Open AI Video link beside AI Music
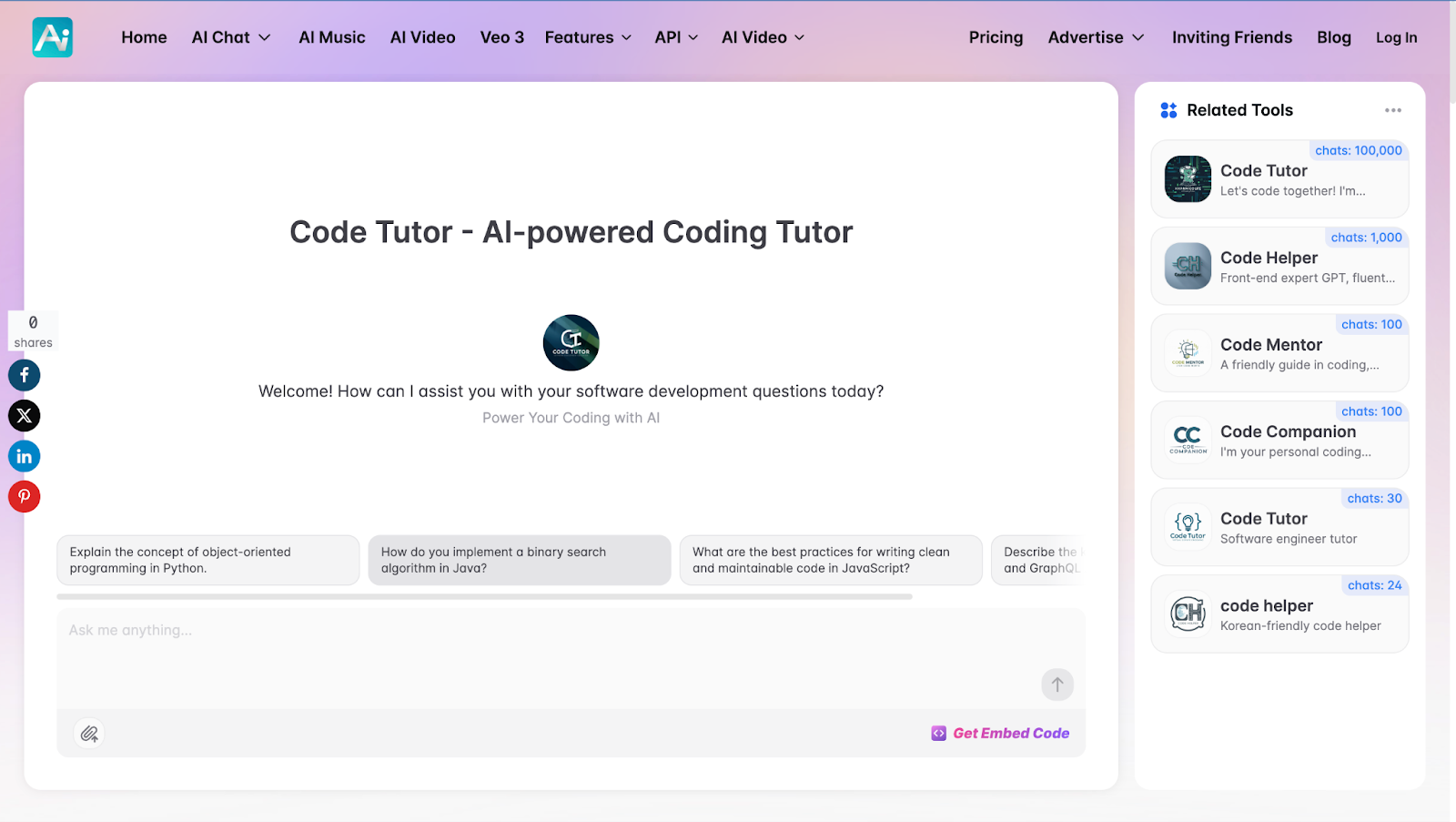This screenshot has height=822, width=1456. coord(423,37)
